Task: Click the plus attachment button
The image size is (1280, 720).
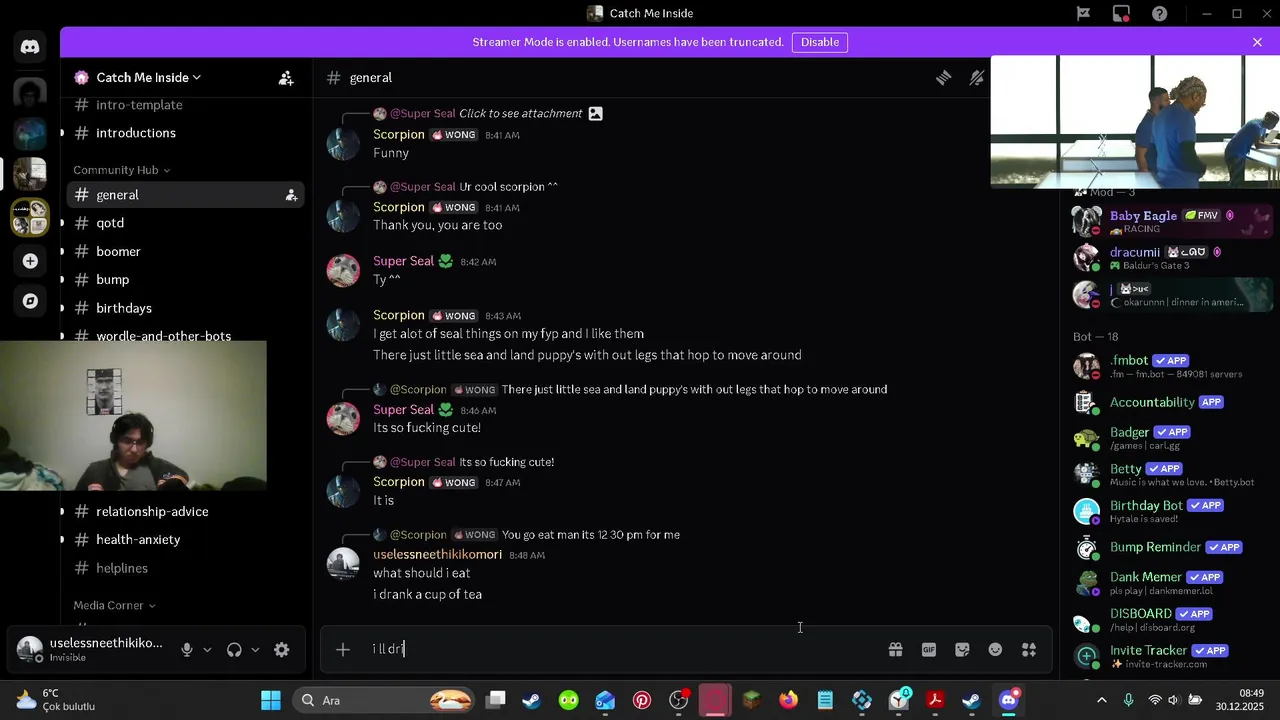Action: click(x=343, y=650)
